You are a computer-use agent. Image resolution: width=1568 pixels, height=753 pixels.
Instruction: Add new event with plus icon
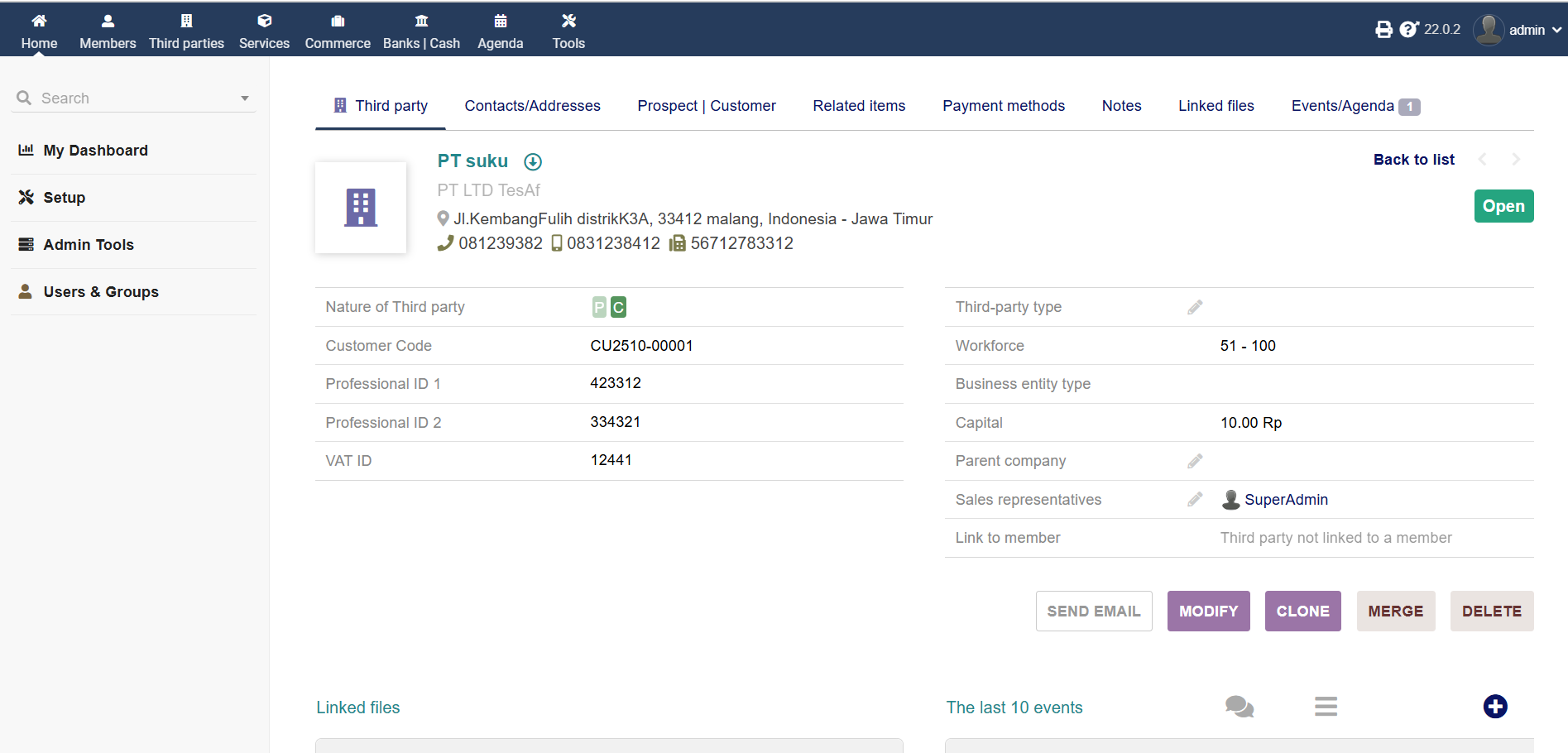coord(1494,707)
